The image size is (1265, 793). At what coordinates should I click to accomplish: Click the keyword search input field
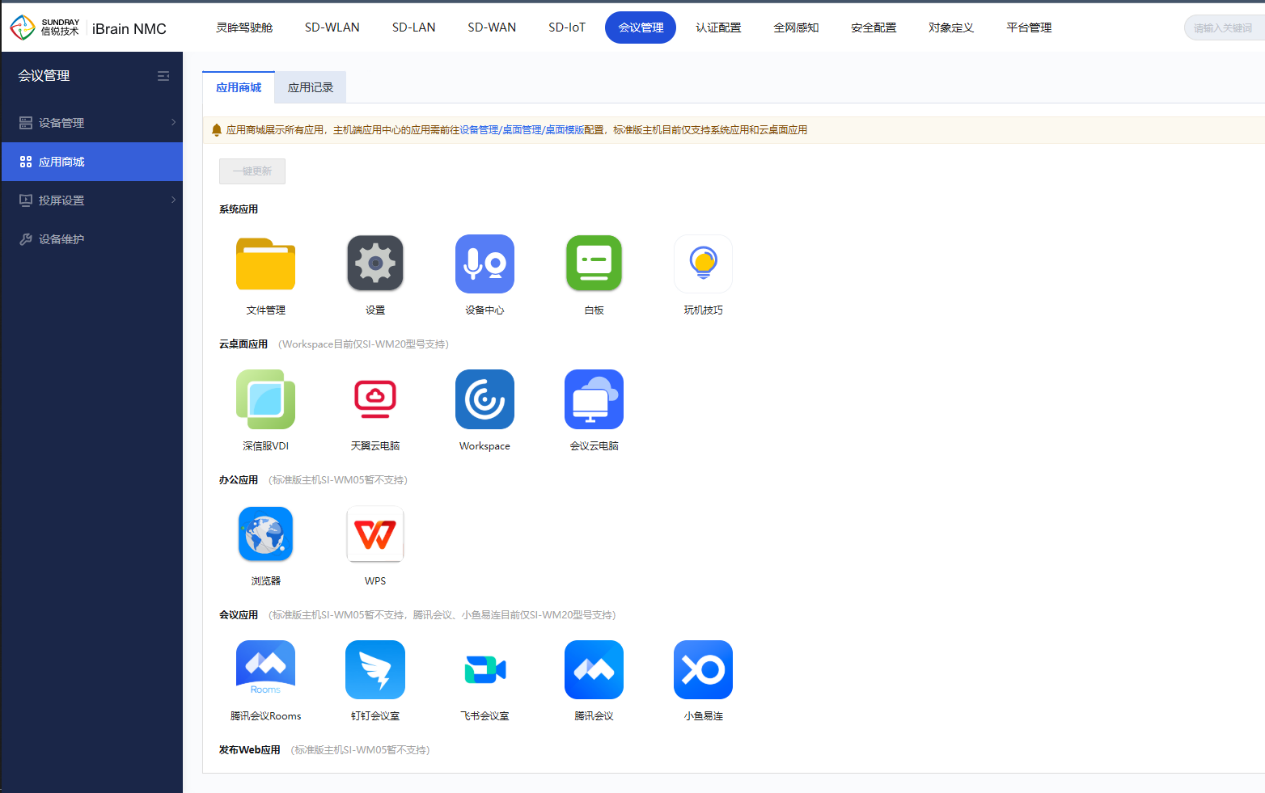tap(1224, 28)
